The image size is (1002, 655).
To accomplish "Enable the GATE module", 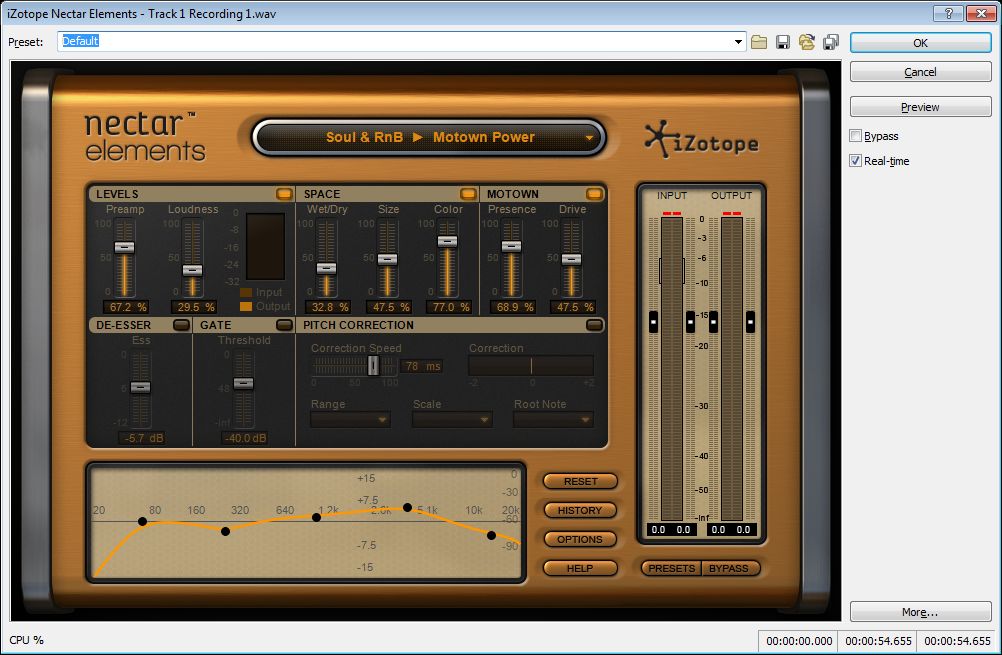I will click(284, 325).
